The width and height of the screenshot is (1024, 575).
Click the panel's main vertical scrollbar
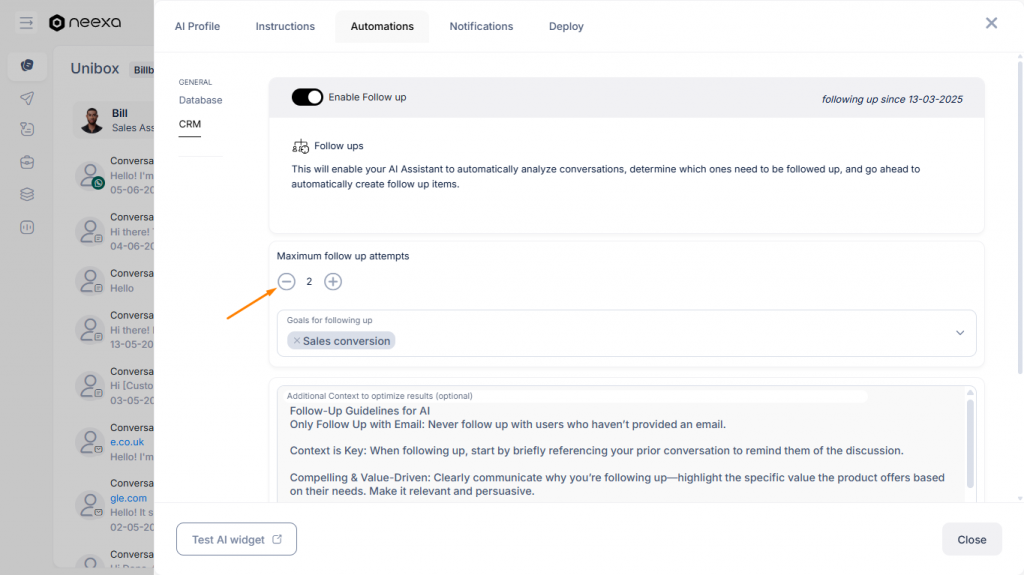pyautogui.click(x=1020, y=216)
